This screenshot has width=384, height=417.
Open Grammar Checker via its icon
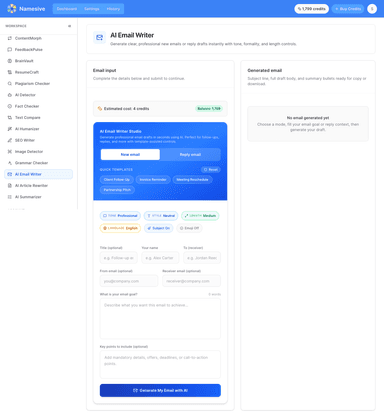10,163
